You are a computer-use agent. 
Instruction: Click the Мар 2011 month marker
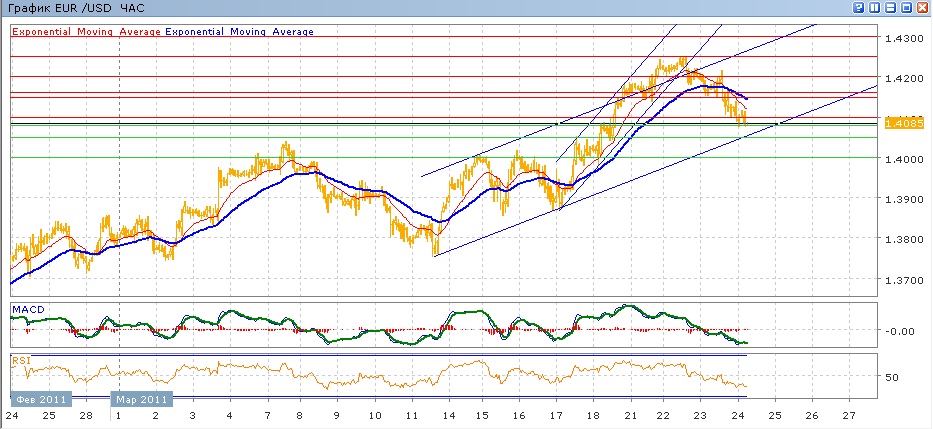coord(142,399)
